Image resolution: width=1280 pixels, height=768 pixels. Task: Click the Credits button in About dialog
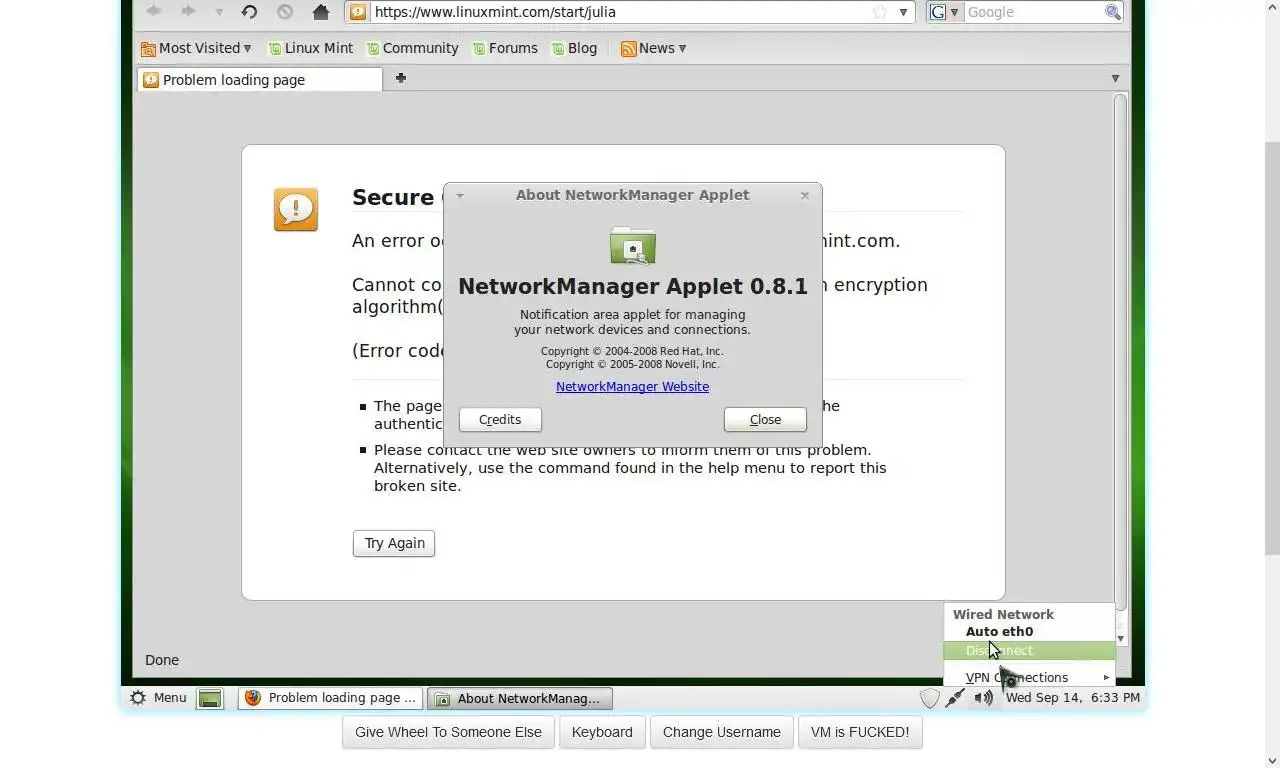pos(500,420)
